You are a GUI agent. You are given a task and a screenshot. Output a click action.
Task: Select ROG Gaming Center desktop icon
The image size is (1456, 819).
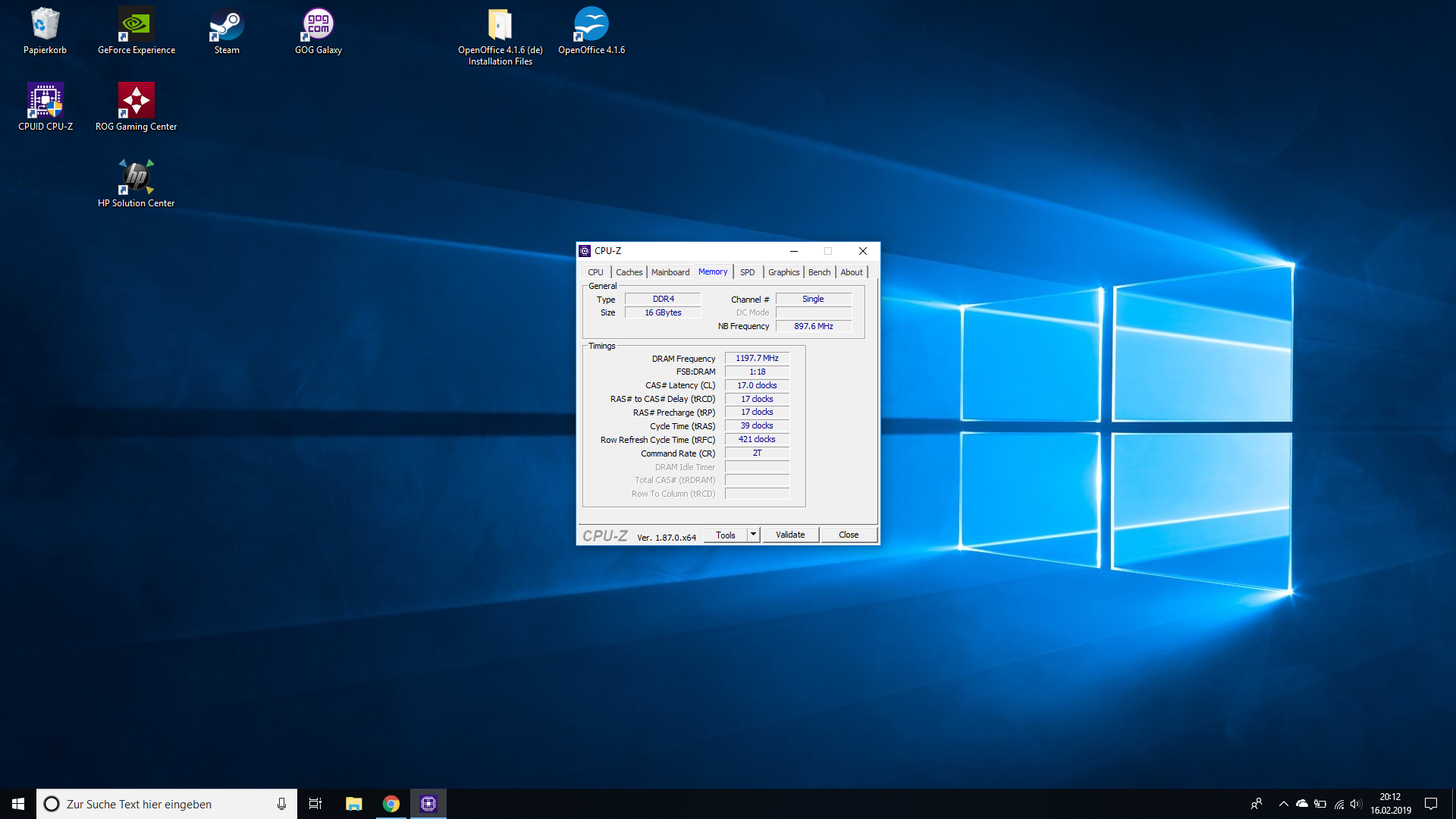coord(136,107)
